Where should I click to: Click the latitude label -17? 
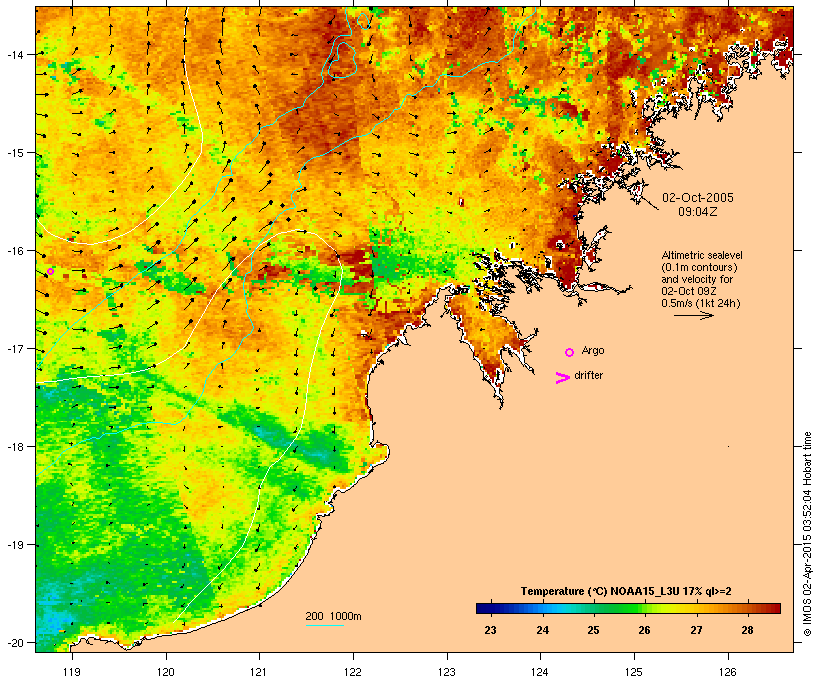pos(15,348)
